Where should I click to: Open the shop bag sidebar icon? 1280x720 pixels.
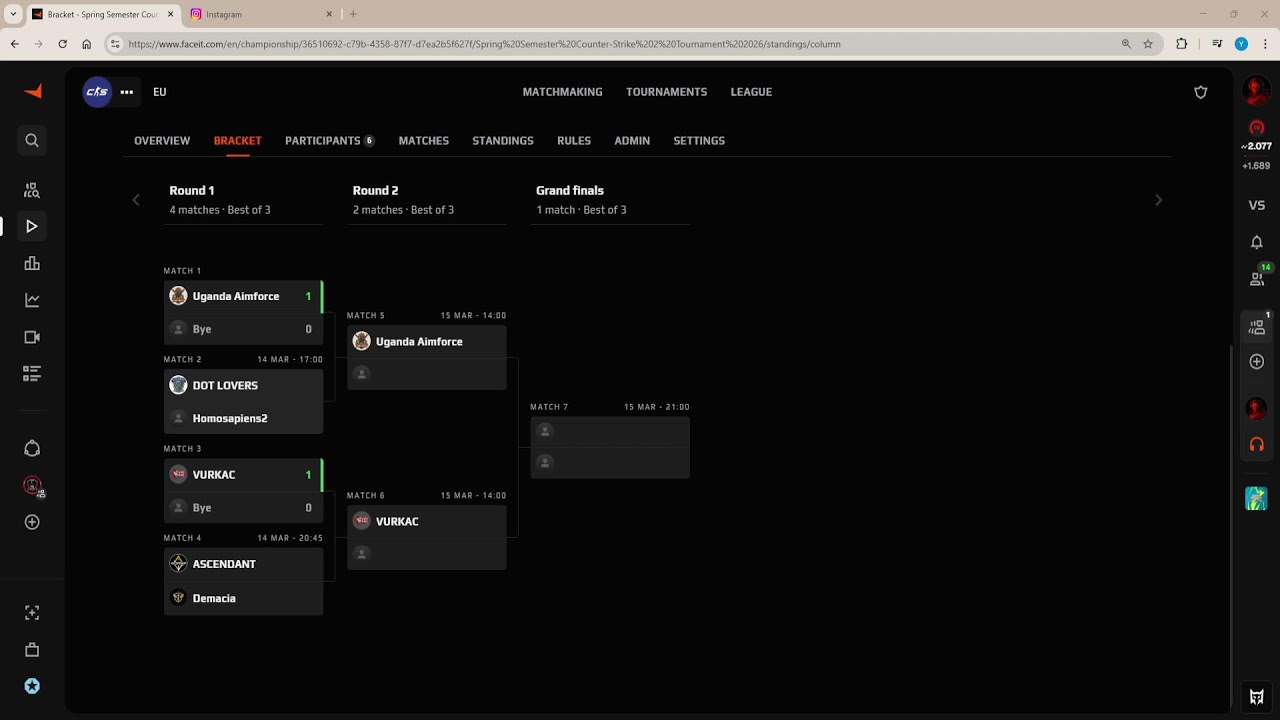tap(32, 650)
